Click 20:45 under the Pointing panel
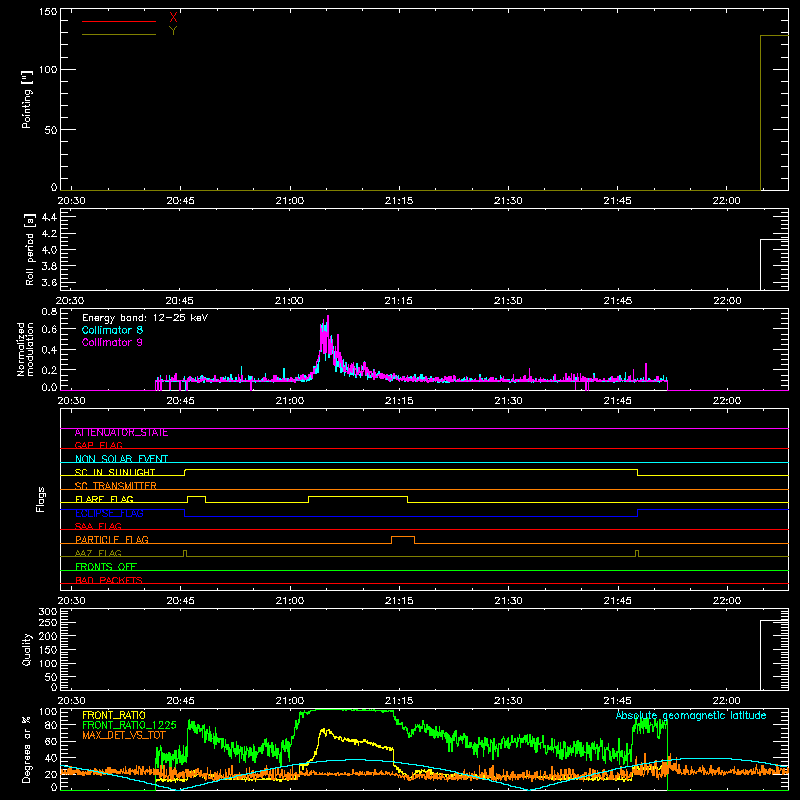Screen dimensions: 800x800 181,201
